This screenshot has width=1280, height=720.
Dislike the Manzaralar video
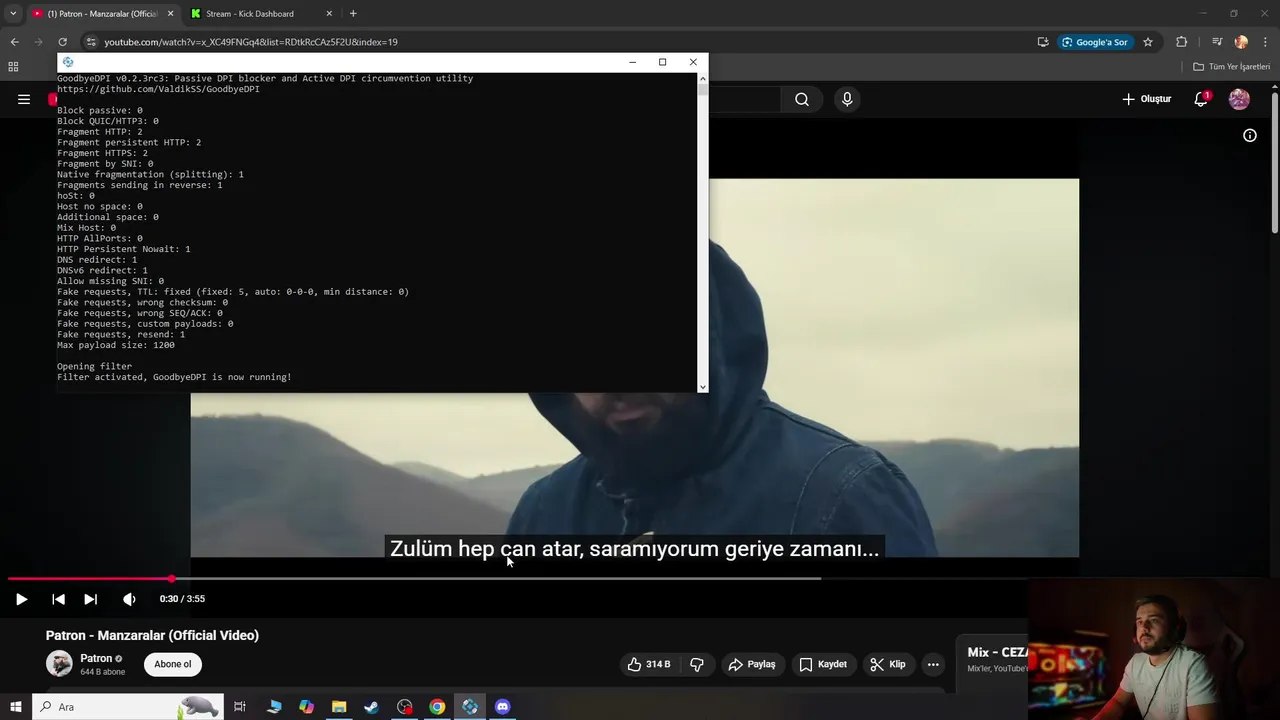pyautogui.click(x=697, y=664)
